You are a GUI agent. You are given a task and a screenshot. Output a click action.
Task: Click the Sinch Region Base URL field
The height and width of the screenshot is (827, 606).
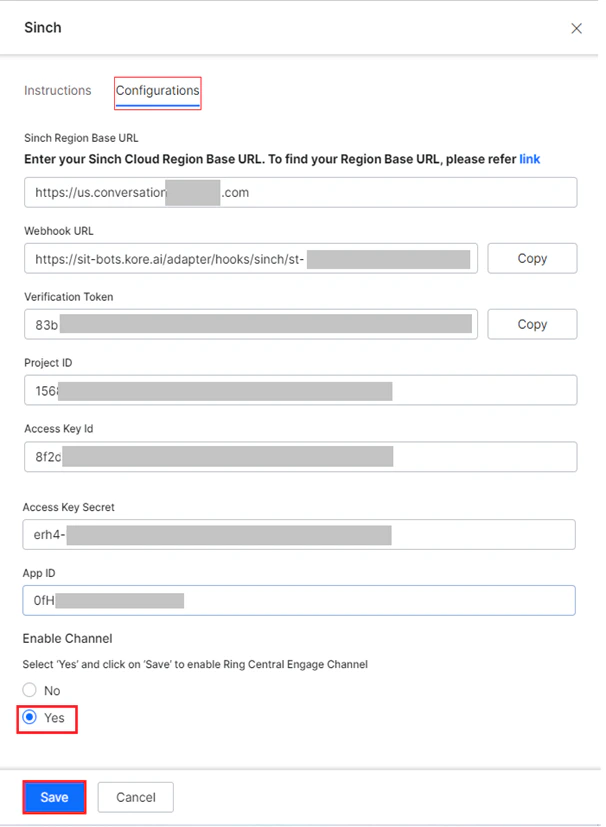(x=301, y=193)
